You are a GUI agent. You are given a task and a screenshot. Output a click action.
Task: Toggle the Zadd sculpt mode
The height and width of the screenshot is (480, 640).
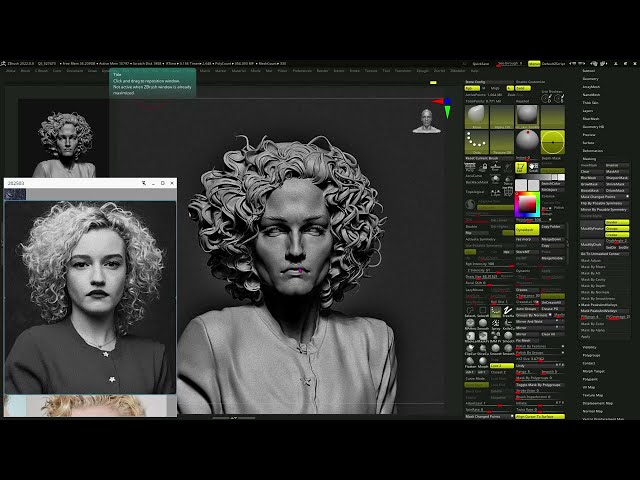(x=523, y=88)
